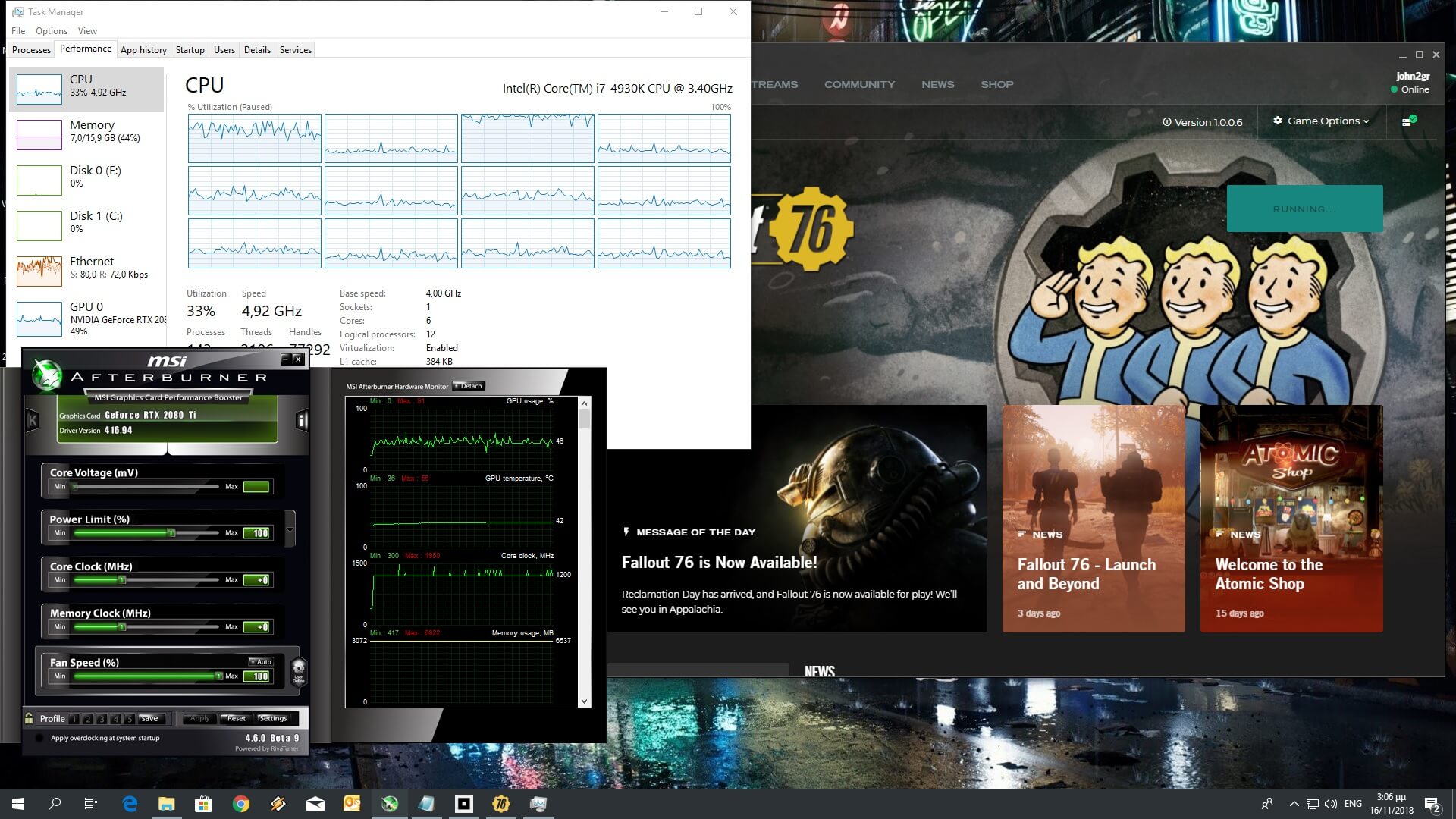Open the Bethesda launcher downloads icon
Image resolution: width=1456 pixels, height=819 pixels.
1407,121
